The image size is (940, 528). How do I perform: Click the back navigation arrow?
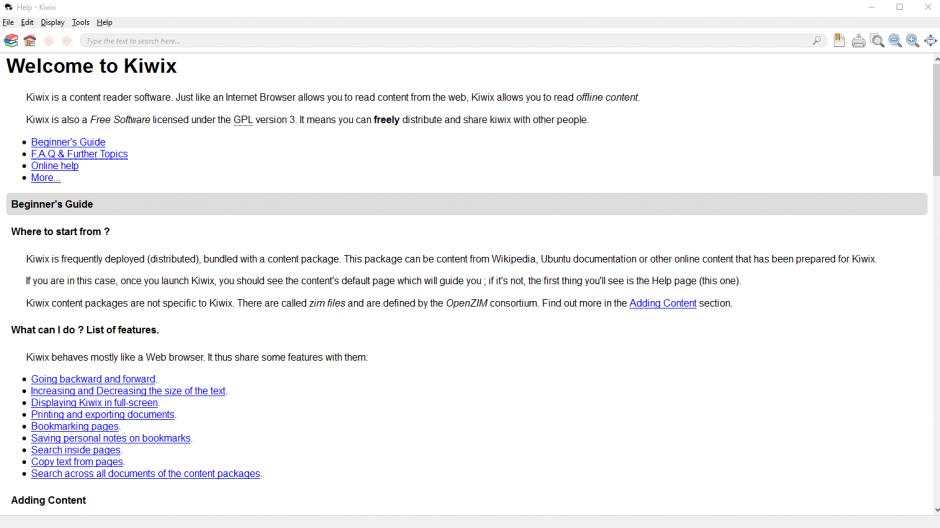pos(49,41)
